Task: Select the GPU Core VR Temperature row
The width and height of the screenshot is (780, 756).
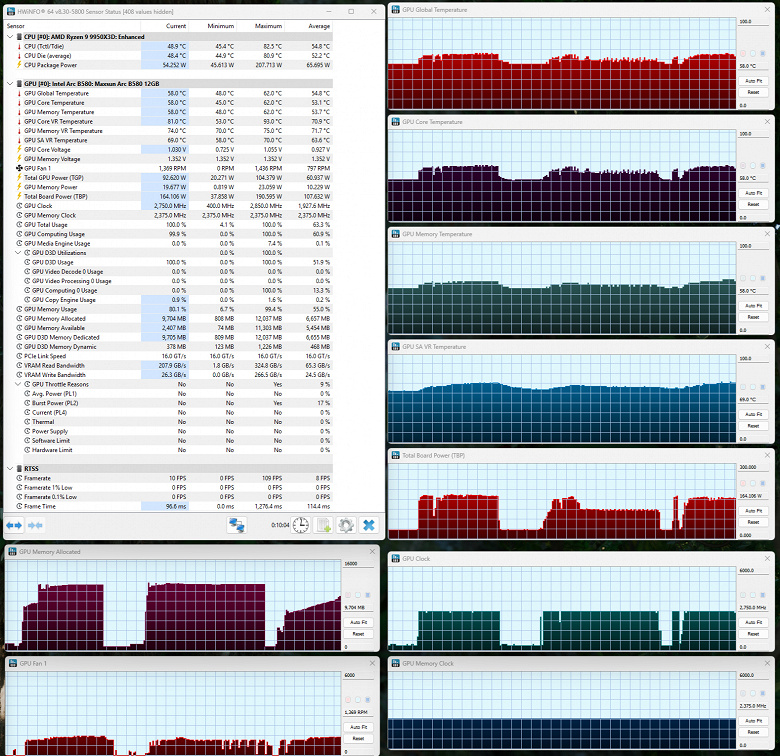Action: (69, 121)
